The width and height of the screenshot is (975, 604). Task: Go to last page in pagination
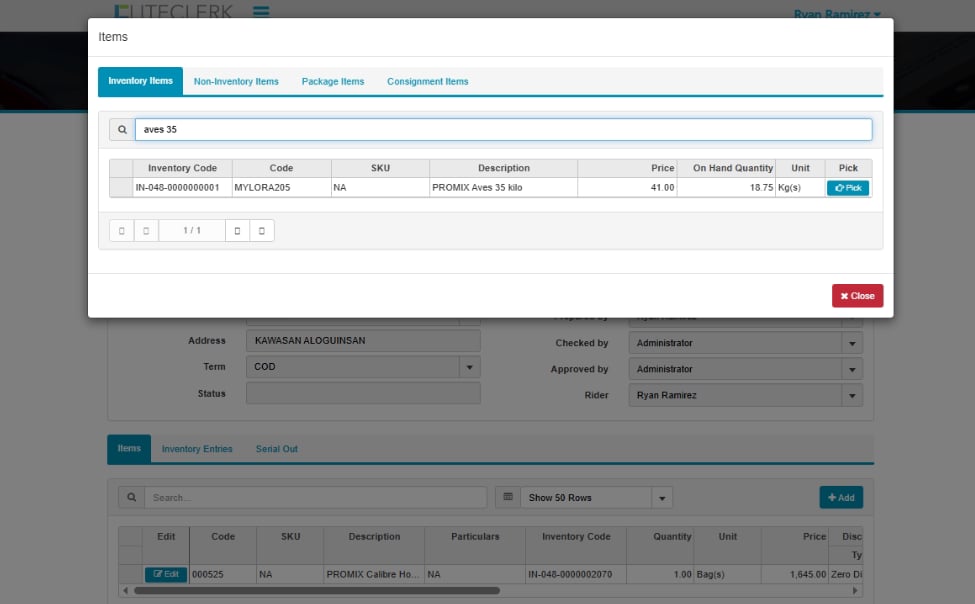coord(262,231)
